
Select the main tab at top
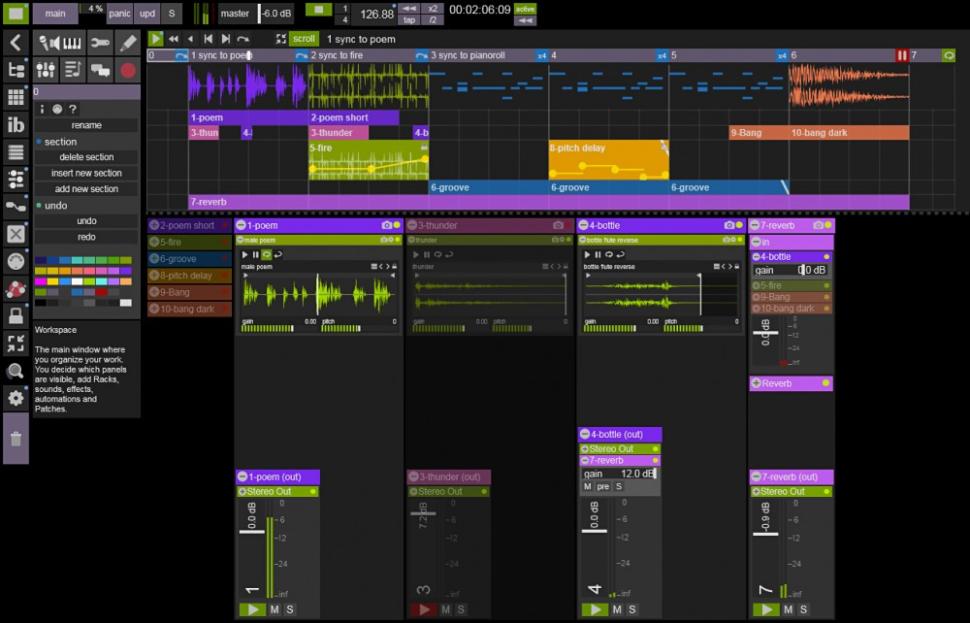point(55,14)
